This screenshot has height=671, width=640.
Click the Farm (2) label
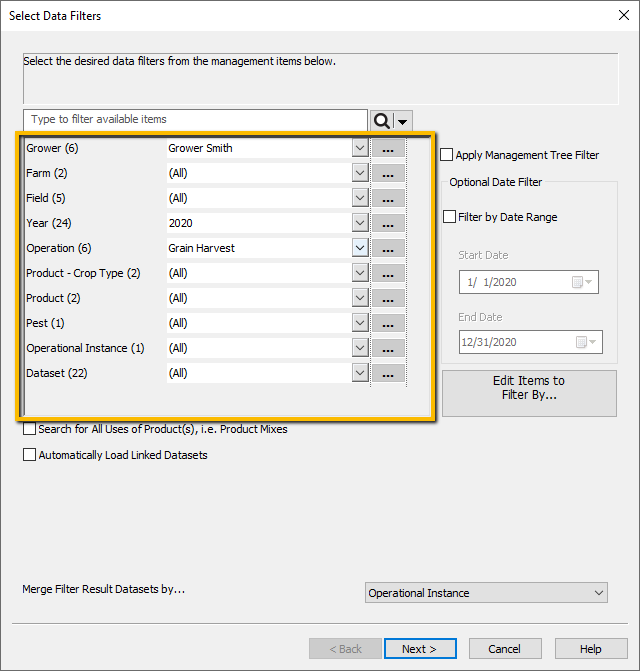tap(47, 173)
